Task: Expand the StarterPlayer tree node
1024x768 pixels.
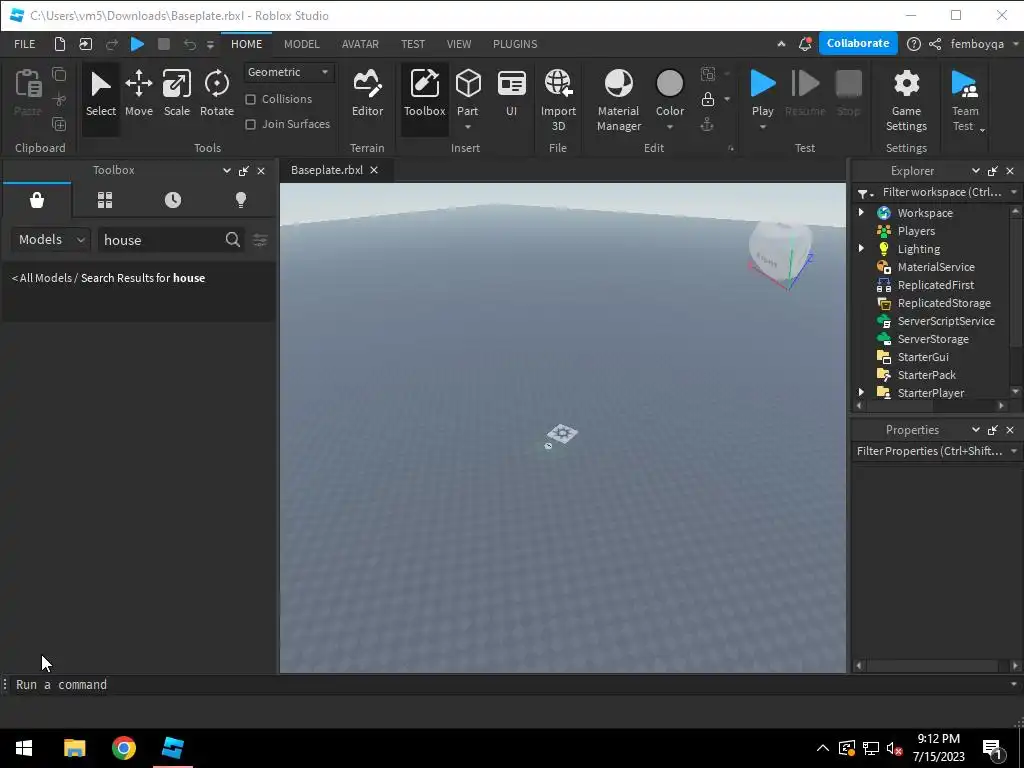Action: tap(861, 392)
